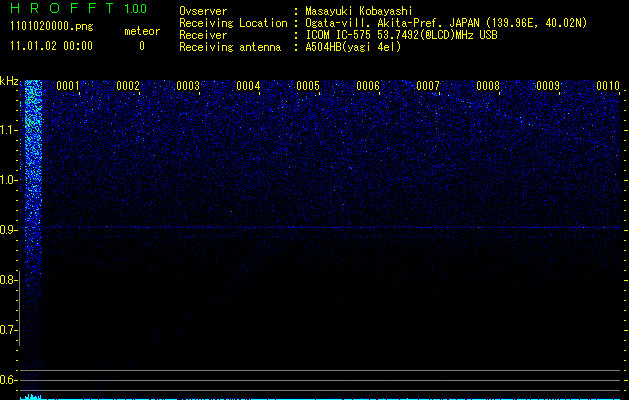Click the HROFFT program title

(62, 8)
